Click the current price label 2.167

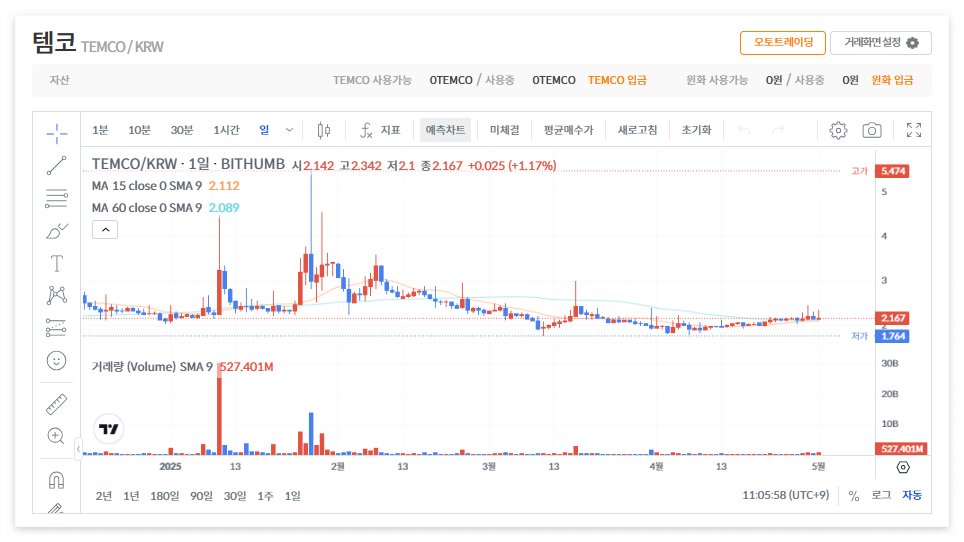click(x=893, y=318)
